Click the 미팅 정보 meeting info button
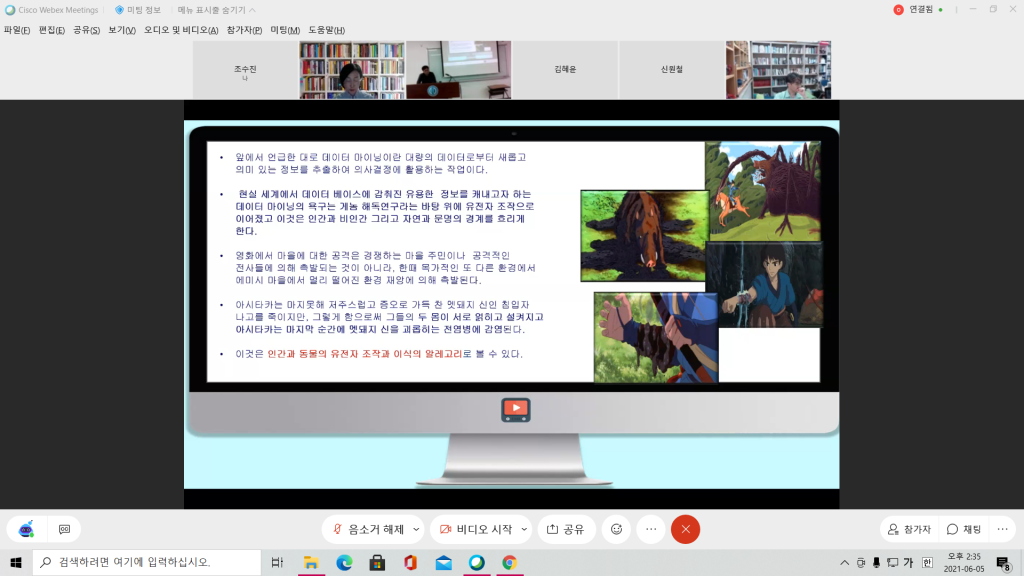Screen dimensions: 1024x576 pyautogui.click(x=138, y=10)
